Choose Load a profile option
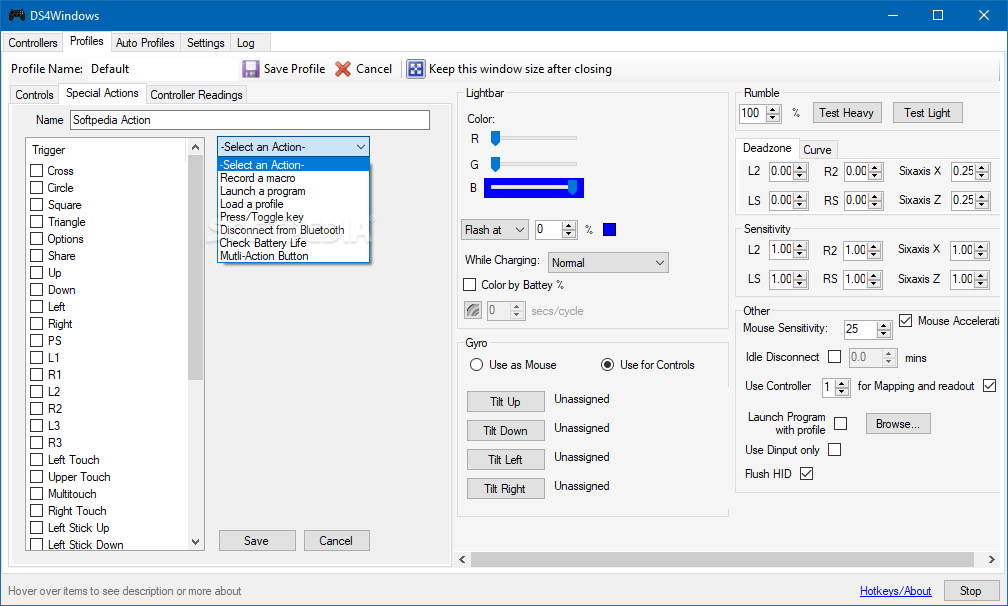 [x=293, y=204]
